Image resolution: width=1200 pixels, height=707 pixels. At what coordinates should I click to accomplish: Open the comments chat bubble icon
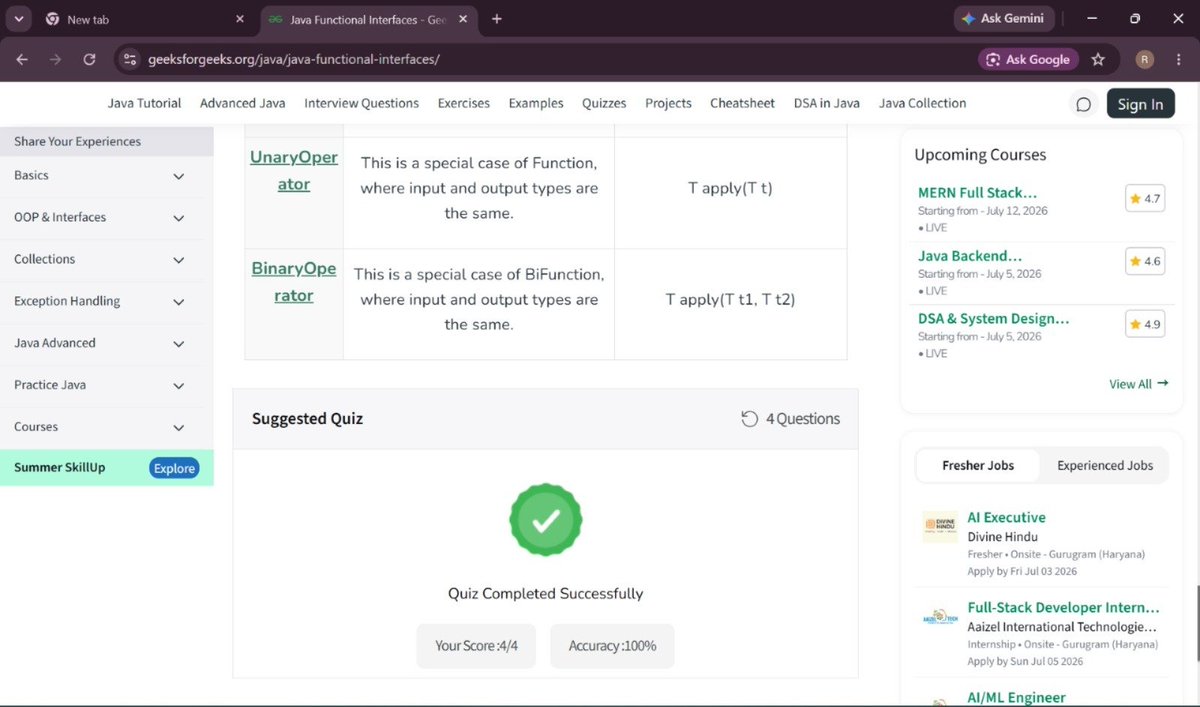click(x=1083, y=104)
